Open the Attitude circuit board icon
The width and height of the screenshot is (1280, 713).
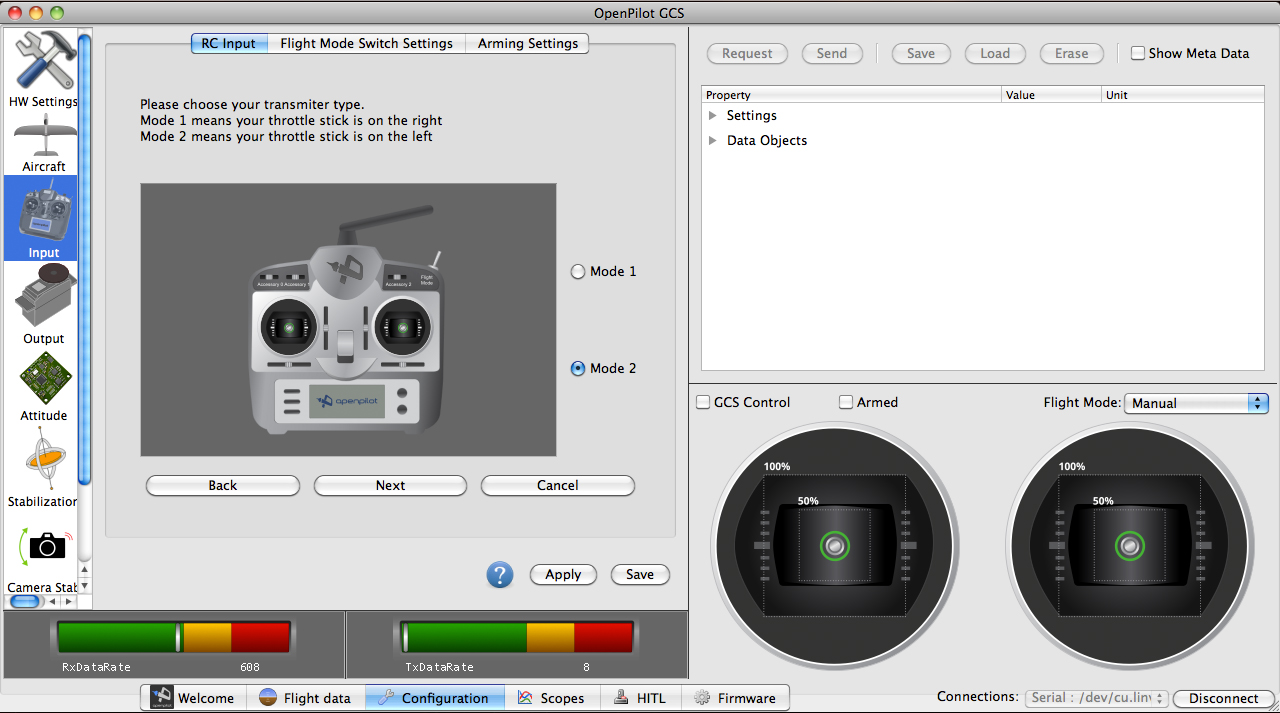point(44,376)
